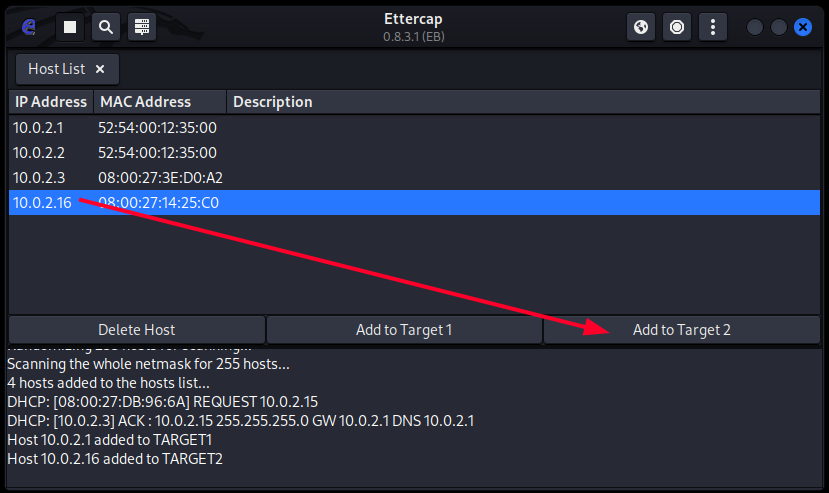Viewport: 829px width, 493px height.
Task: Sort by MAC Address column header
Action: (x=145, y=102)
